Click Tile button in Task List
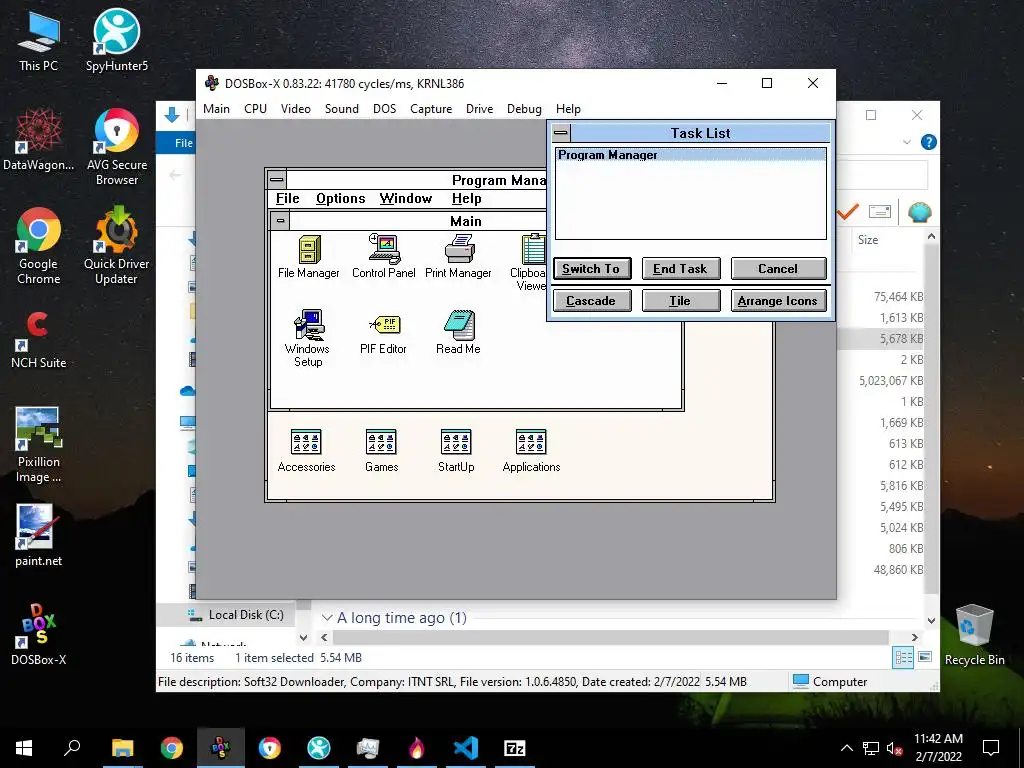 coord(681,300)
